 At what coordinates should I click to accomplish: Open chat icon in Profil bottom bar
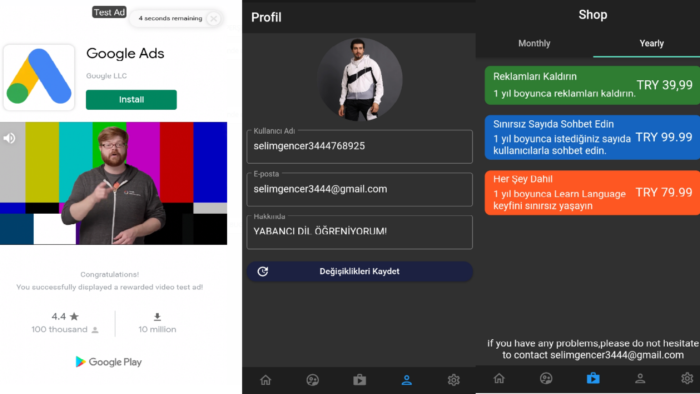click(312, 380)
